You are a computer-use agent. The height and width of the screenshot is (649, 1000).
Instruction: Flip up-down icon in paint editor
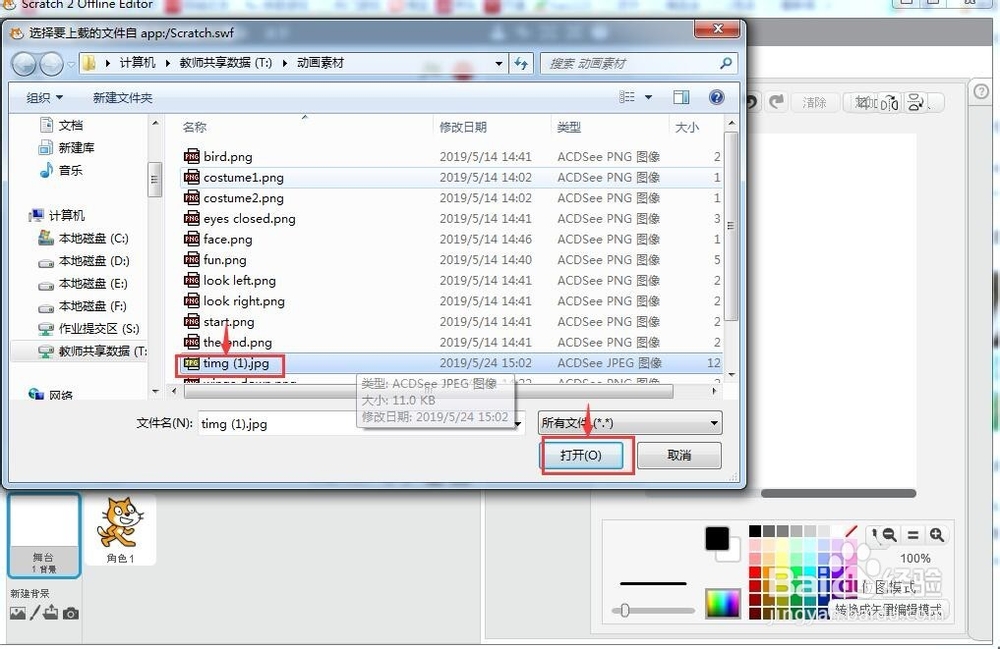[916, 103]
